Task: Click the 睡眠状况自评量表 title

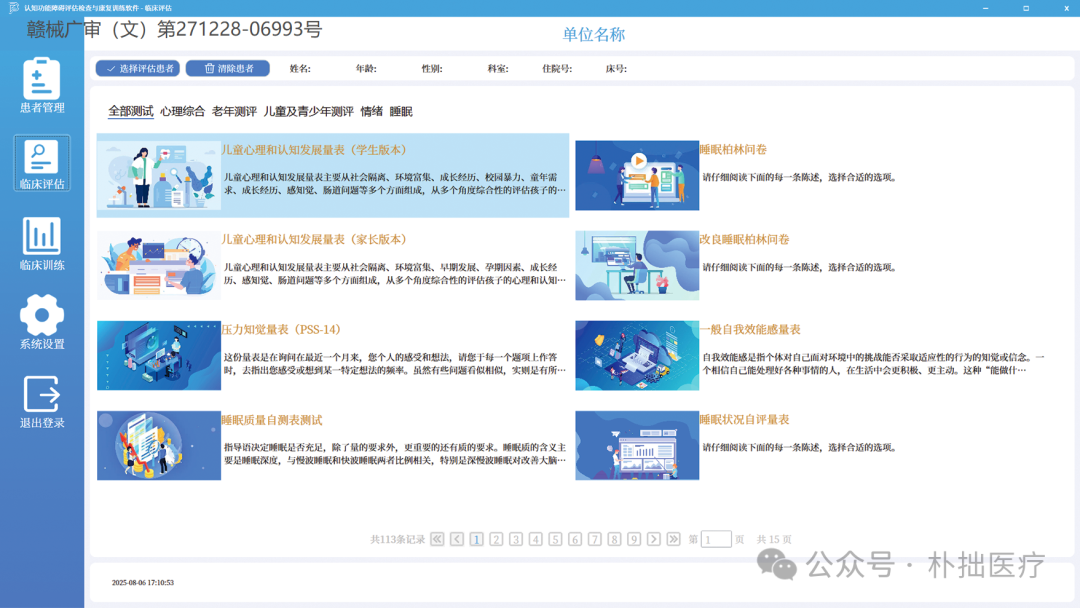Action: click(x=745, y=420)
